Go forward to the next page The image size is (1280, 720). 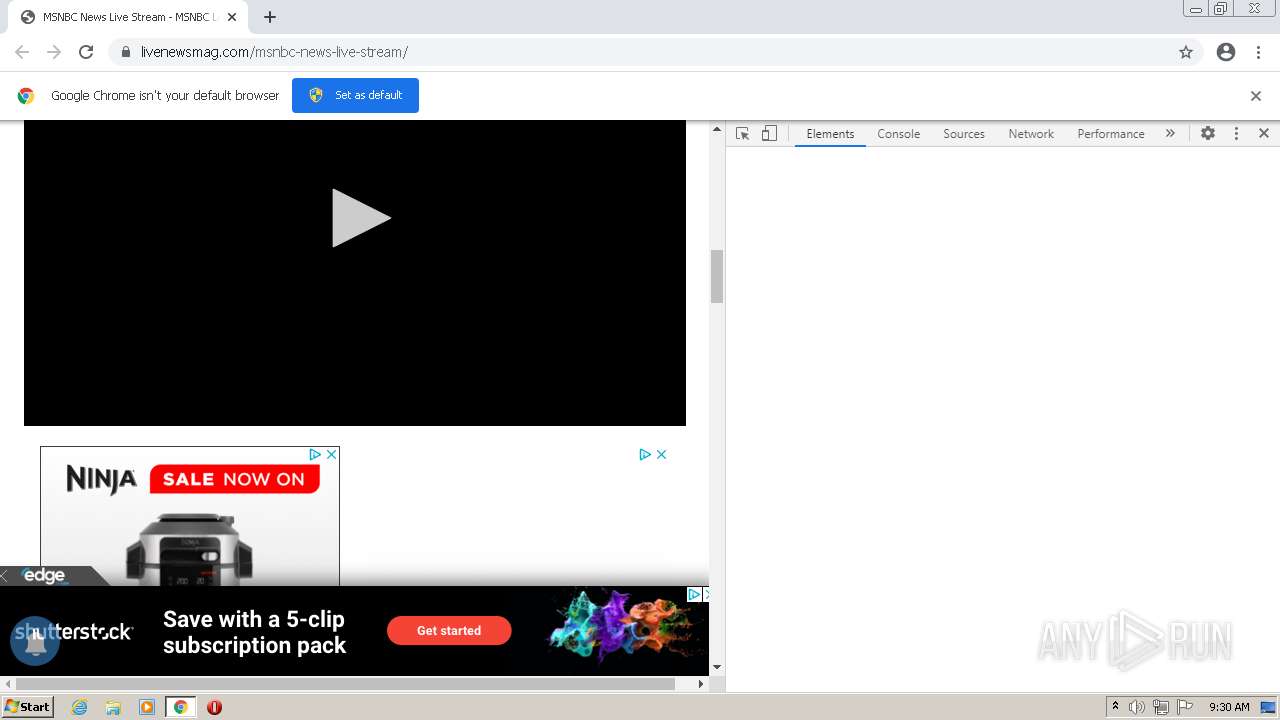(x=54, y=52)
